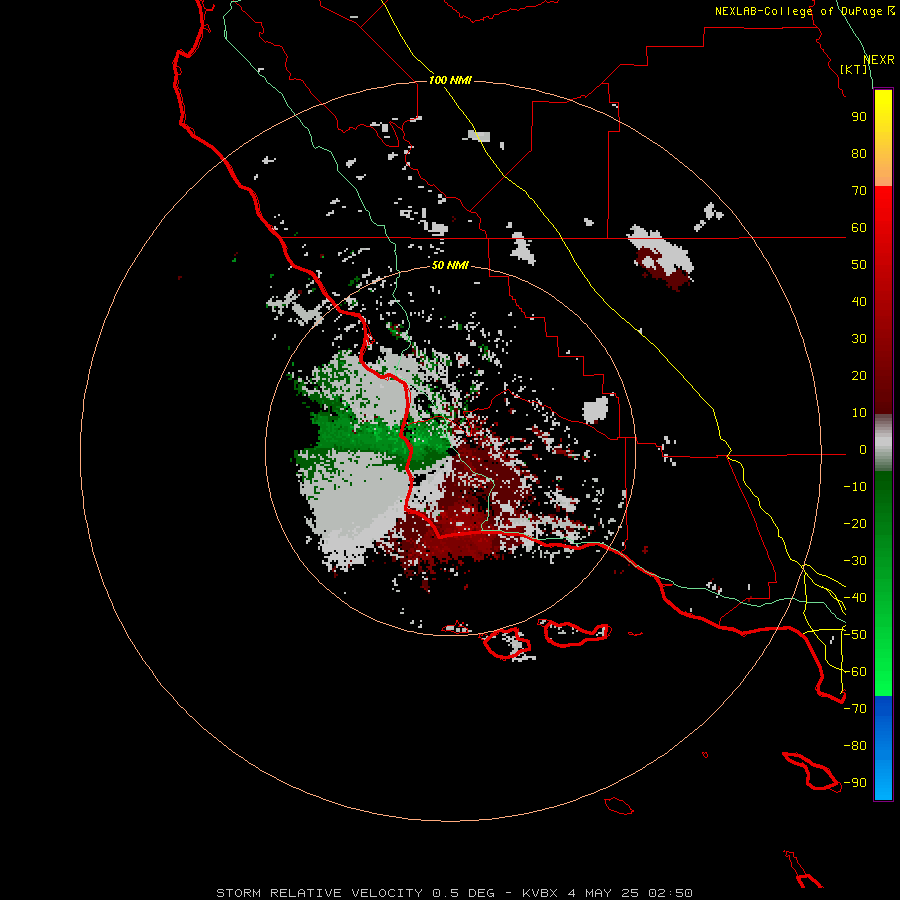This screenshot has width=900, height=900.
Task: Click the Storm Relative Velocity caption text
Action: coord(454,893)
